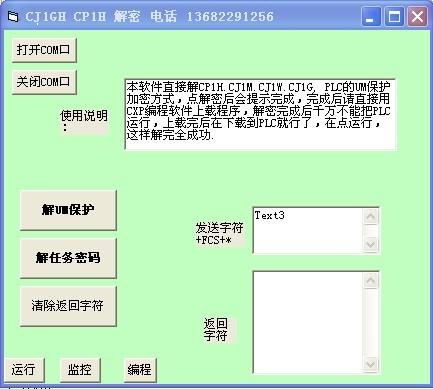Click the 解任务密码 button
Screen dimensions: 433x389
(68, 258)
